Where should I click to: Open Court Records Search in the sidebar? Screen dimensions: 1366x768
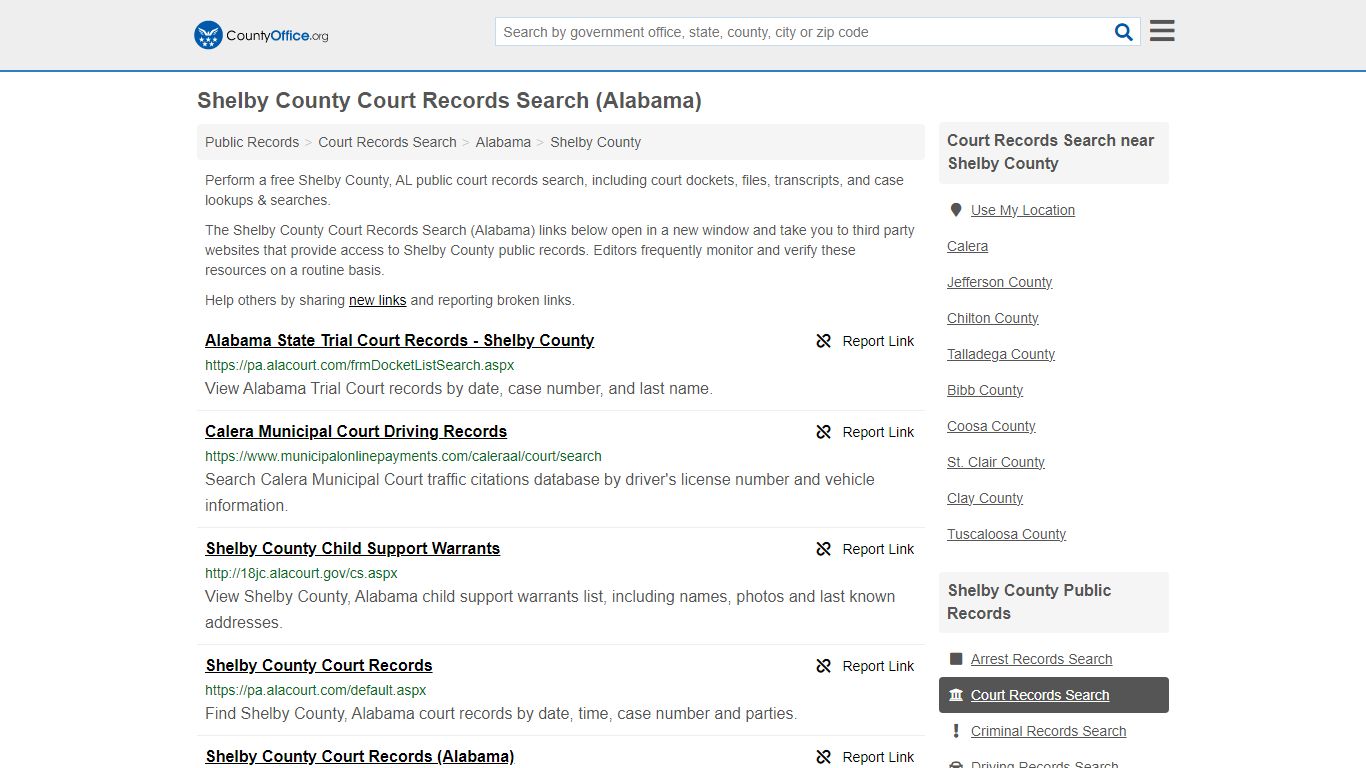[1040, 695]
